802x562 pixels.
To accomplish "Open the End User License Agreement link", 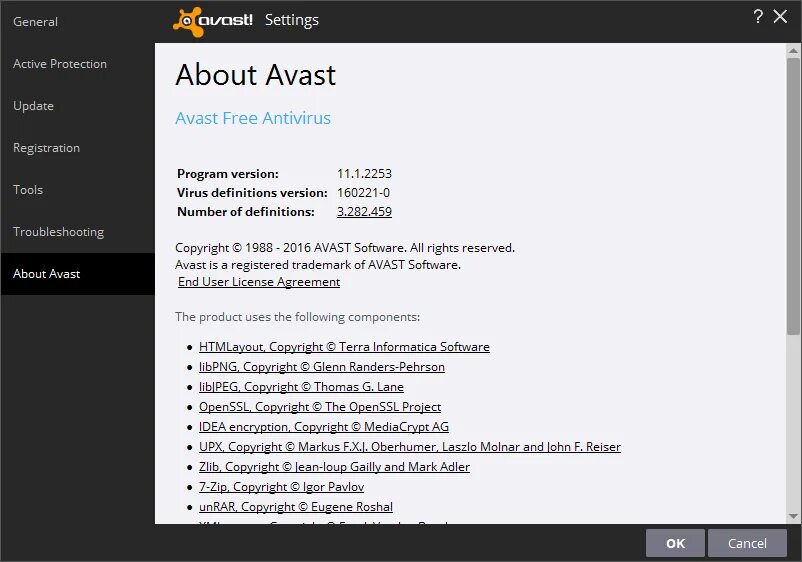I will tap(259, 282).
